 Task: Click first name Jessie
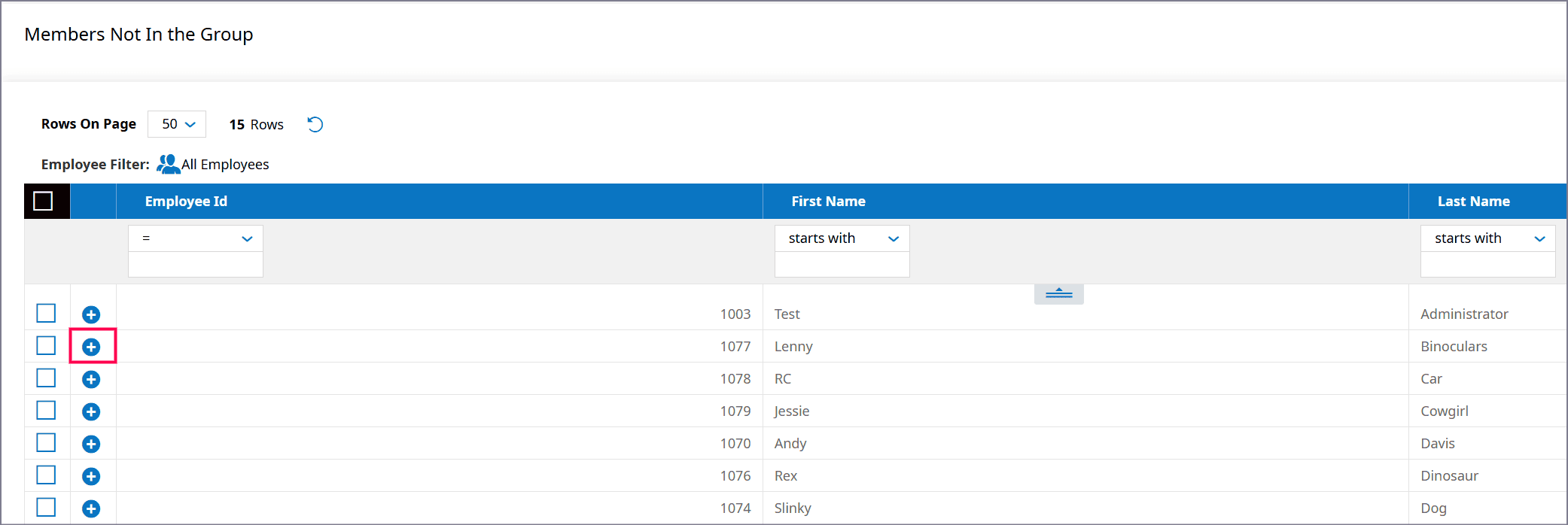(x=792, y=411)
